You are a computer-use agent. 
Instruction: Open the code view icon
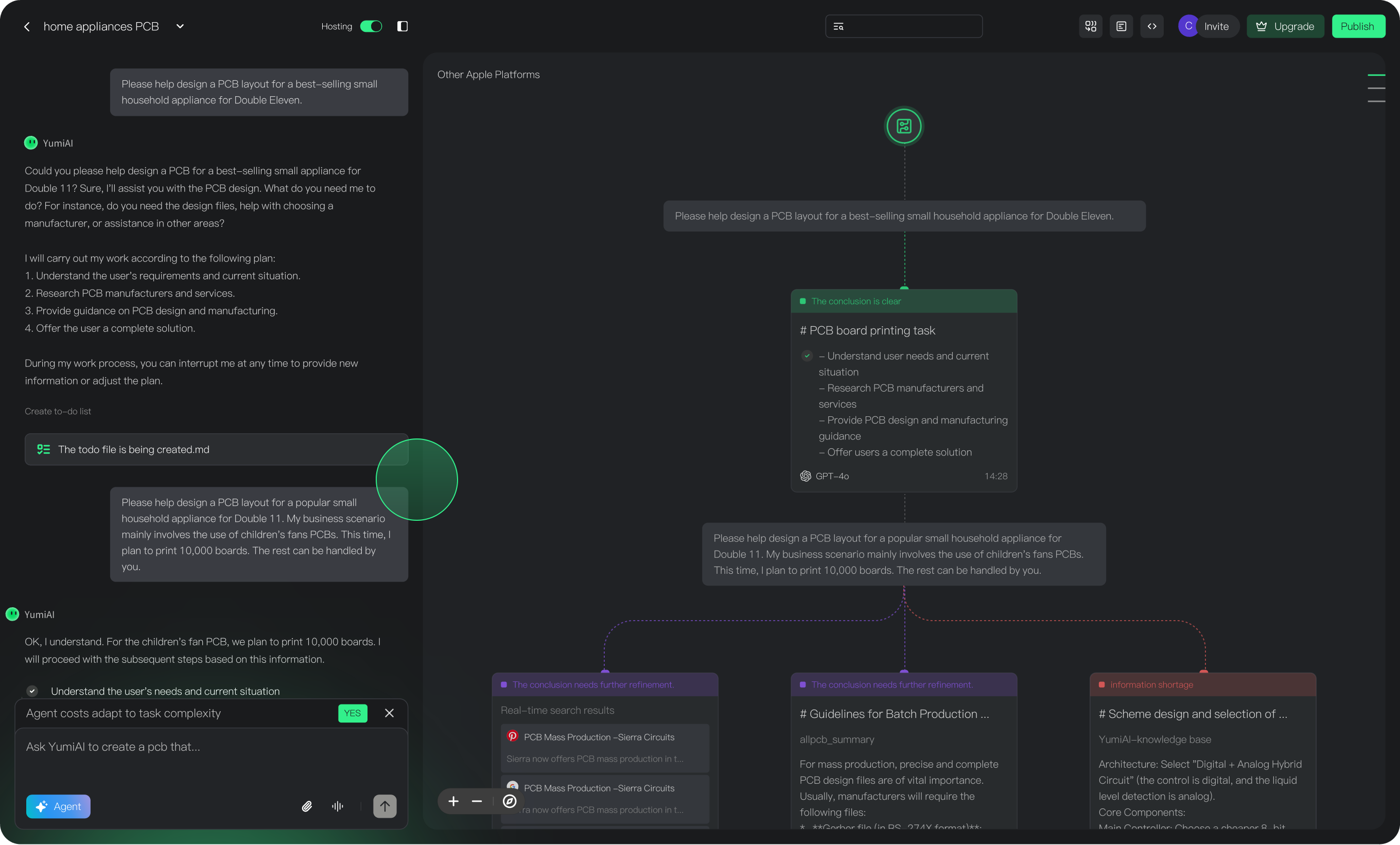tap(1152, 26)
